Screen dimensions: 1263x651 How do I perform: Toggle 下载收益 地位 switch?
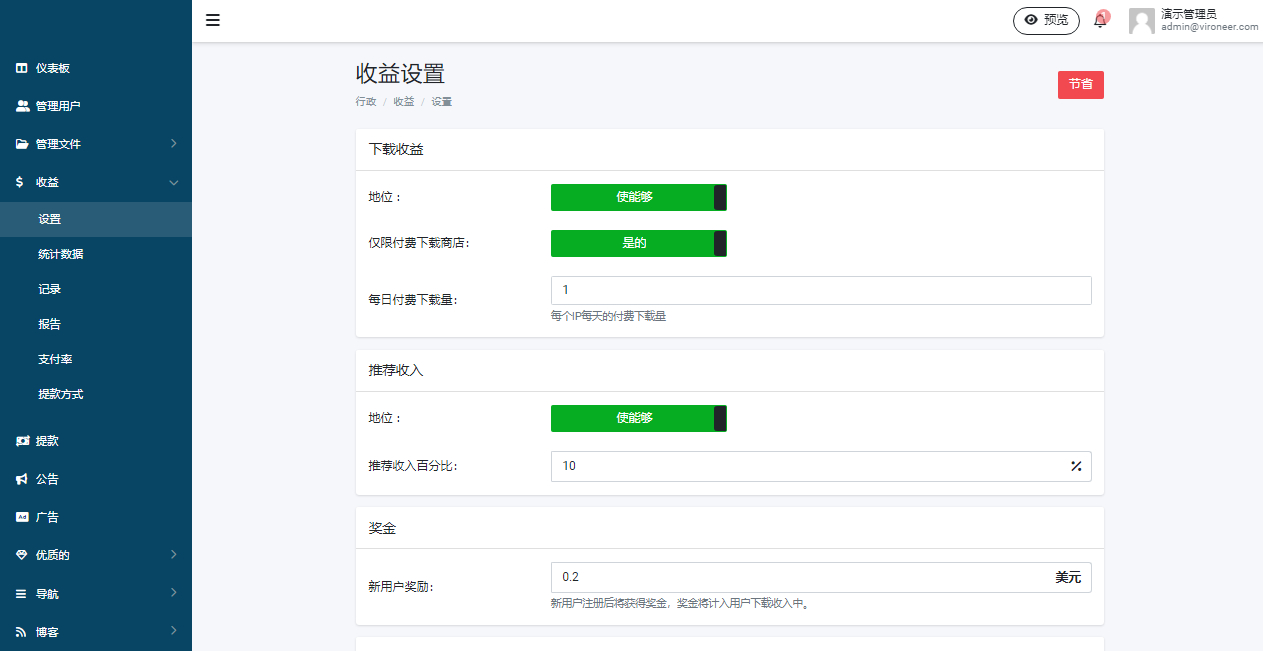click(638, 197)
